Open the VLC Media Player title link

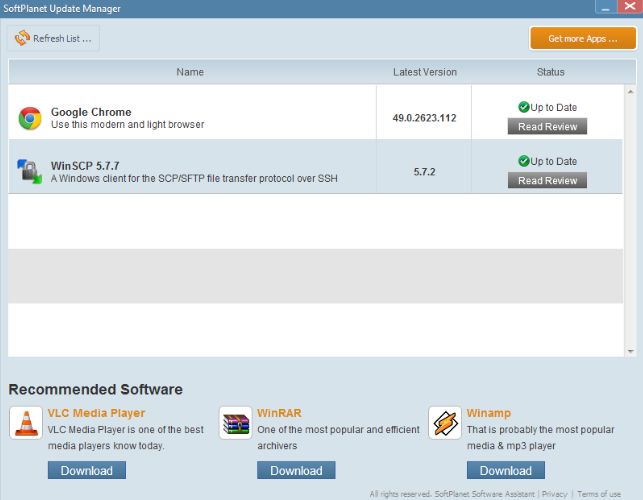tap(96, 413)
